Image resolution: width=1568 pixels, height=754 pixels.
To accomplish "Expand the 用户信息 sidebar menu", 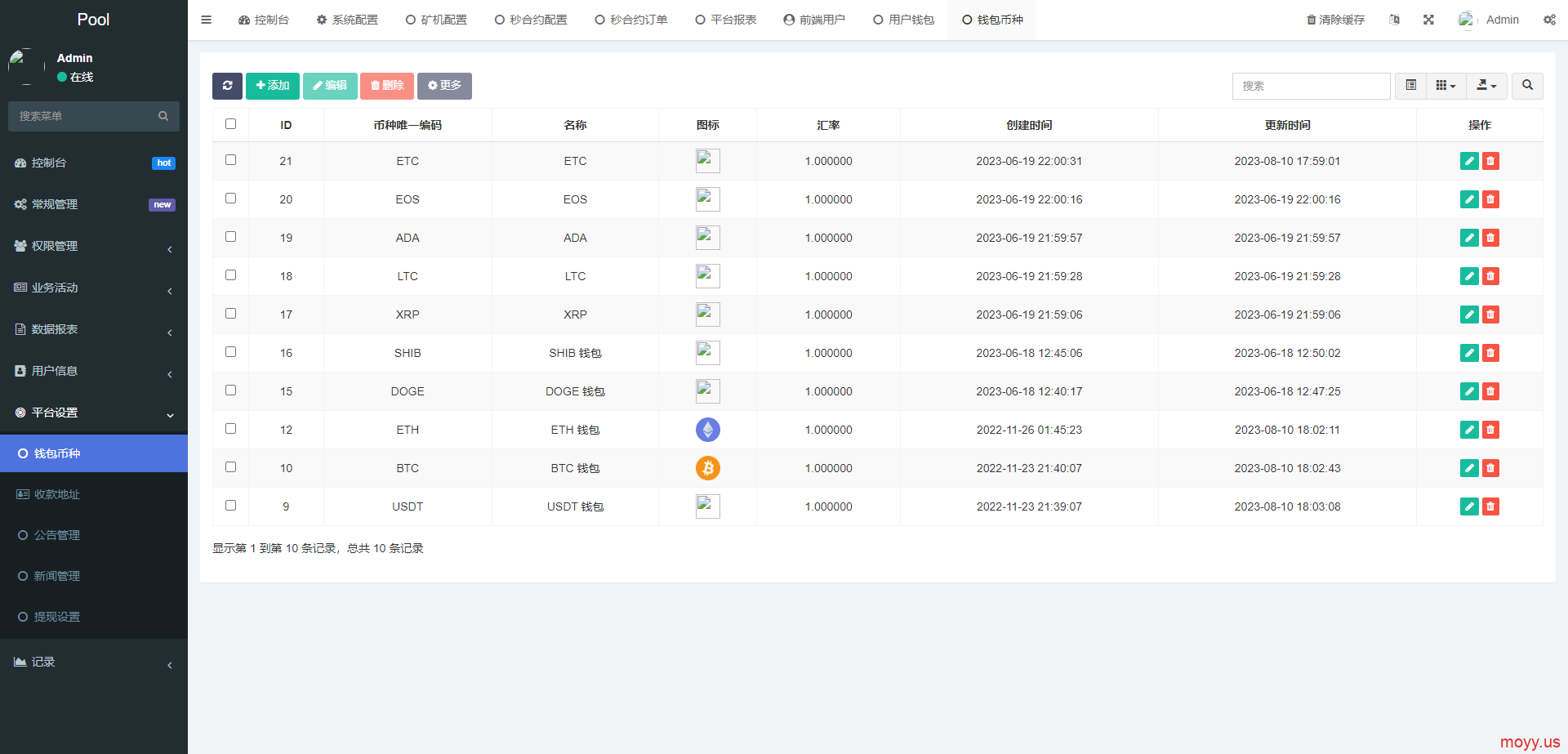I will click(x=94, y=372).
